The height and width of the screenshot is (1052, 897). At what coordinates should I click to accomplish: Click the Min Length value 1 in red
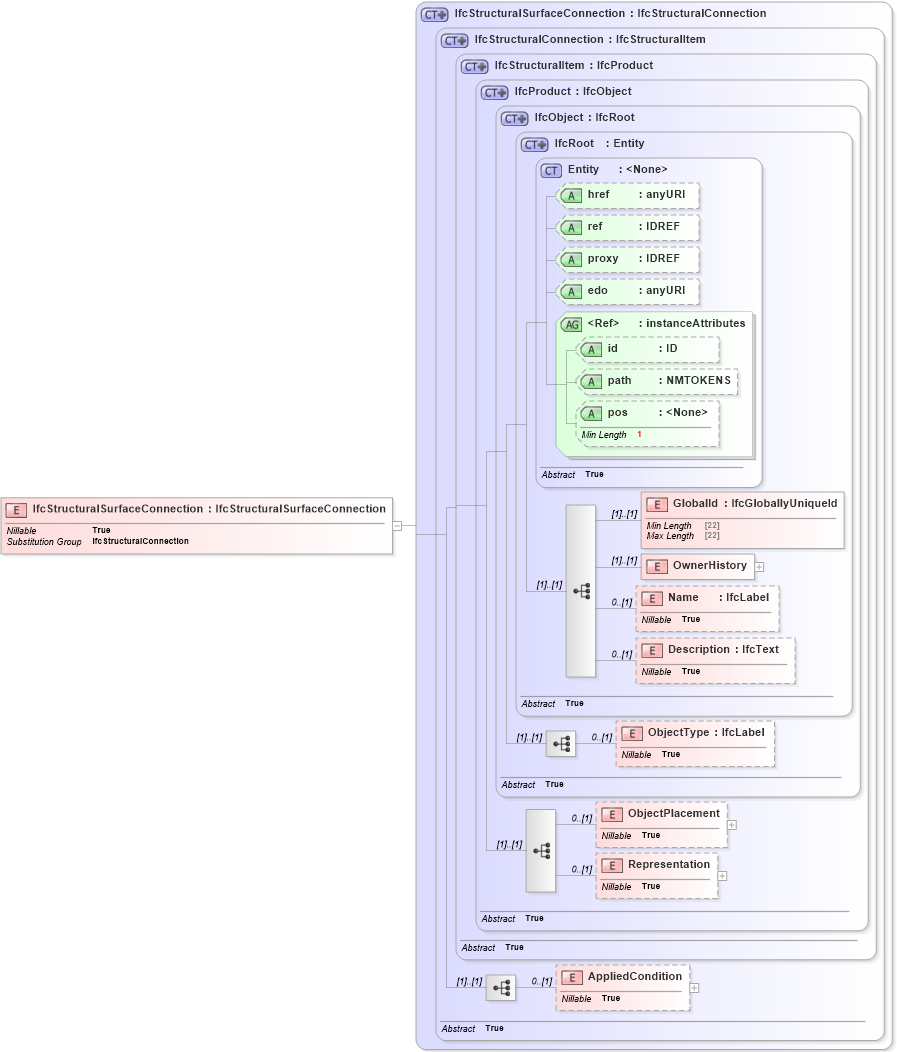637,434
